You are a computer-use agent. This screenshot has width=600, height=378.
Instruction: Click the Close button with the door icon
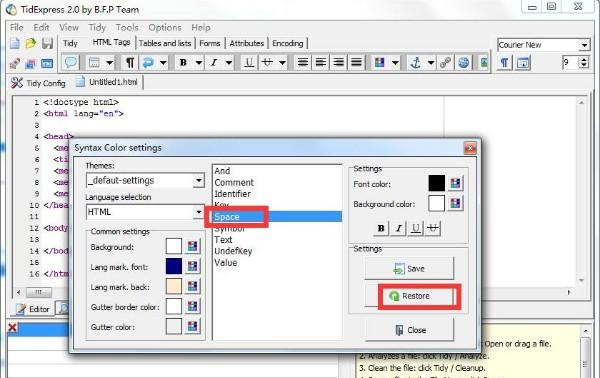coord(410,330)
